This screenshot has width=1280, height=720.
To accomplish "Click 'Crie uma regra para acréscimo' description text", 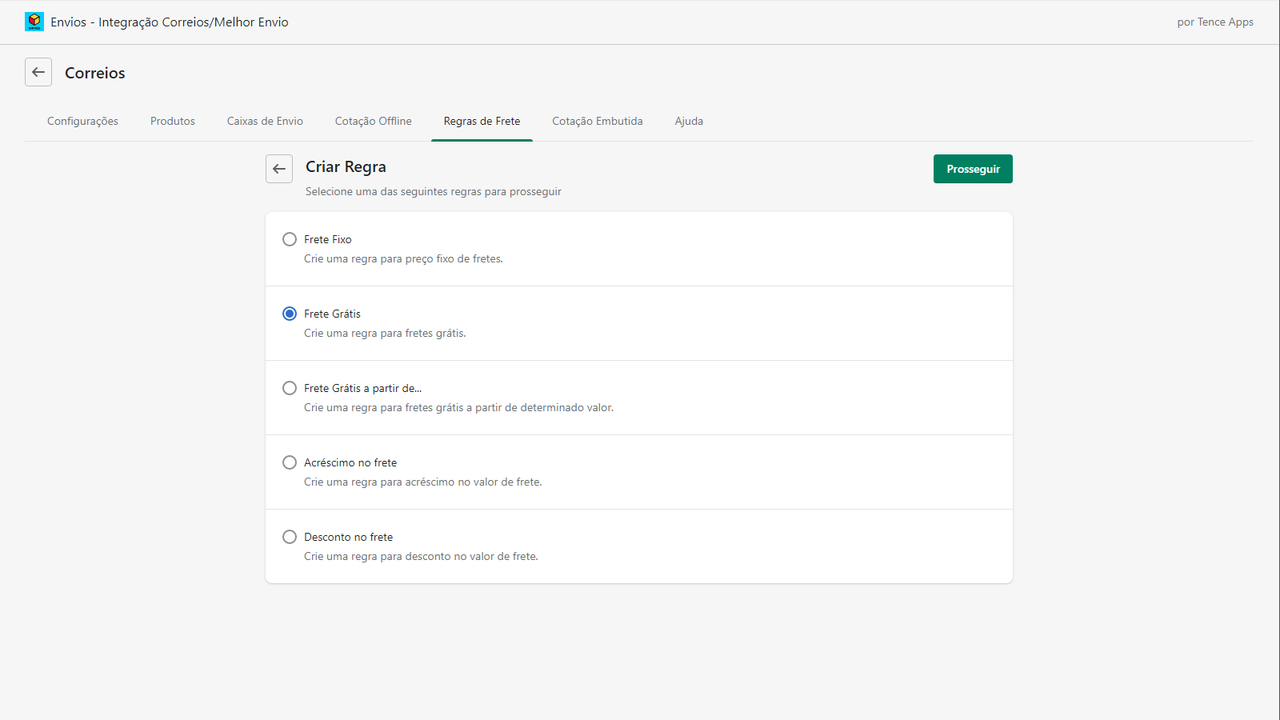I will coord(423,482).
